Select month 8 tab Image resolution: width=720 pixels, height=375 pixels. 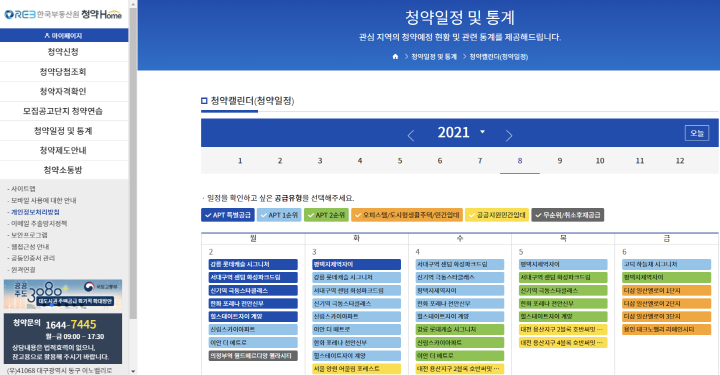pos(520,161)
